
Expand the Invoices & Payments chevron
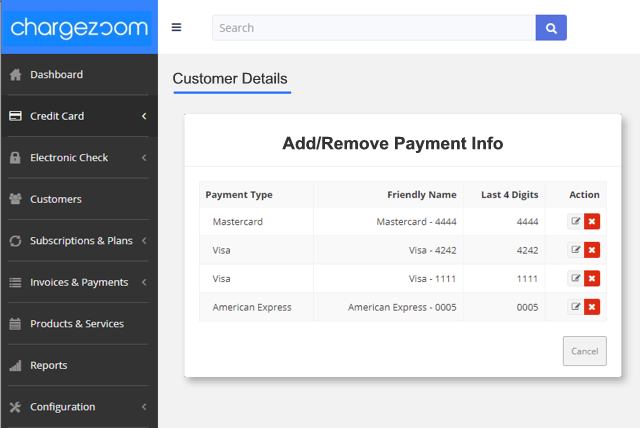click(144, 282)
